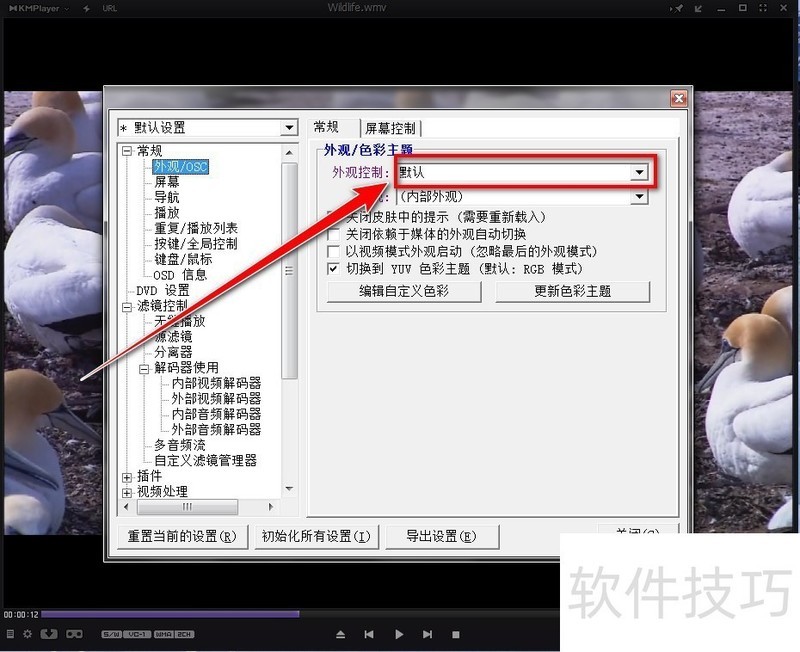
Task: Enable 关闭依赖于媒体的外观自动切换 checkbox
Action: pos(334,235)
